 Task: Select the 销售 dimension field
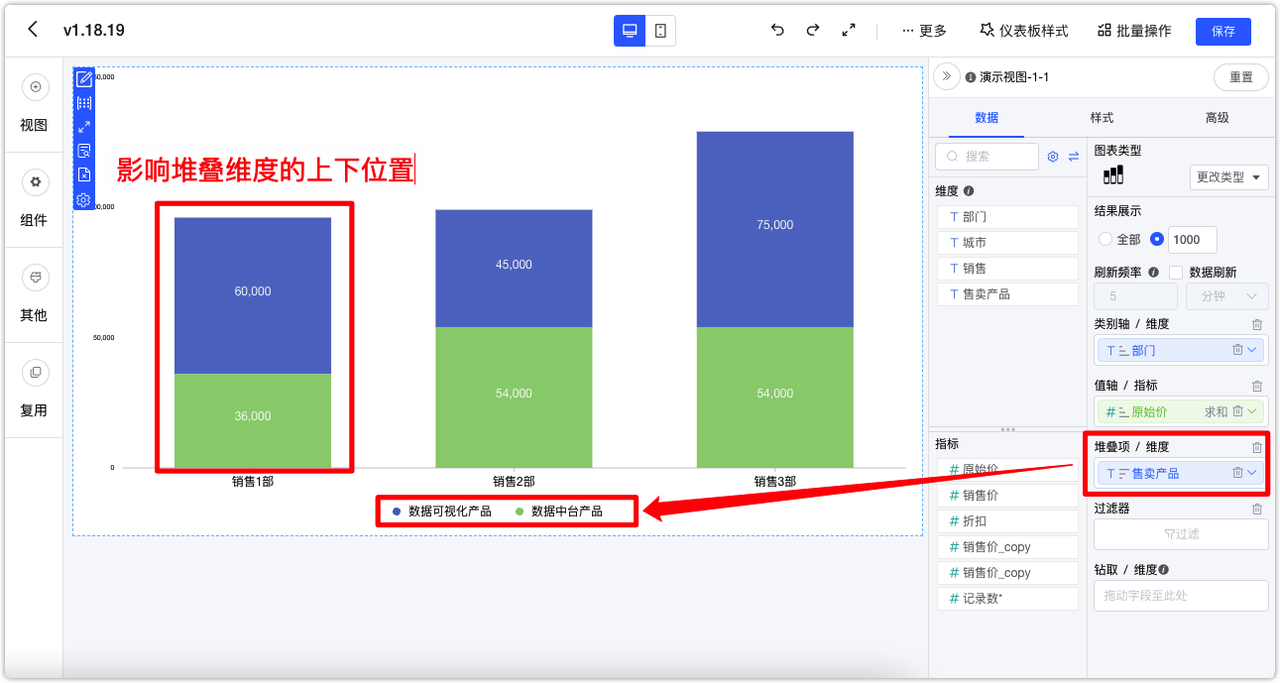1007,268
